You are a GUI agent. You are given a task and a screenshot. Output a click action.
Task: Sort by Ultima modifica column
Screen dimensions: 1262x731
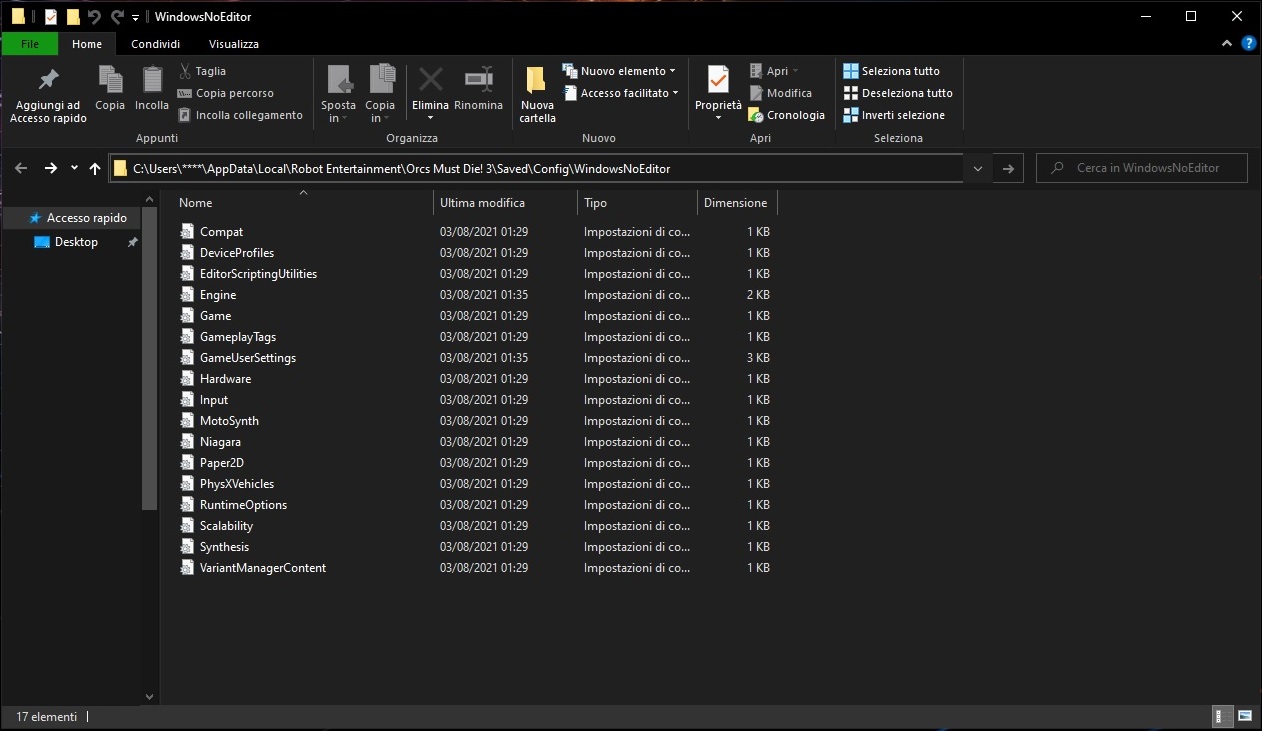(505, 202)
